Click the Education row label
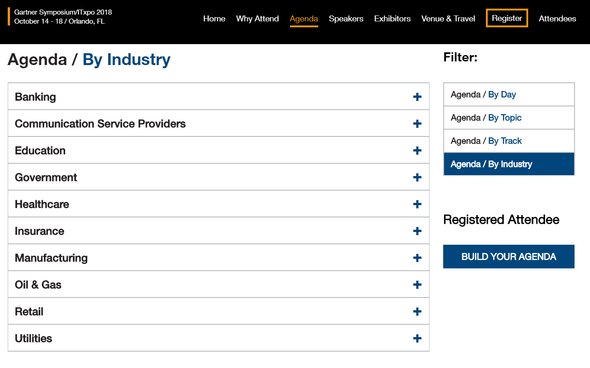The width and height of the screenshot is (590, 368). (40, 151)
